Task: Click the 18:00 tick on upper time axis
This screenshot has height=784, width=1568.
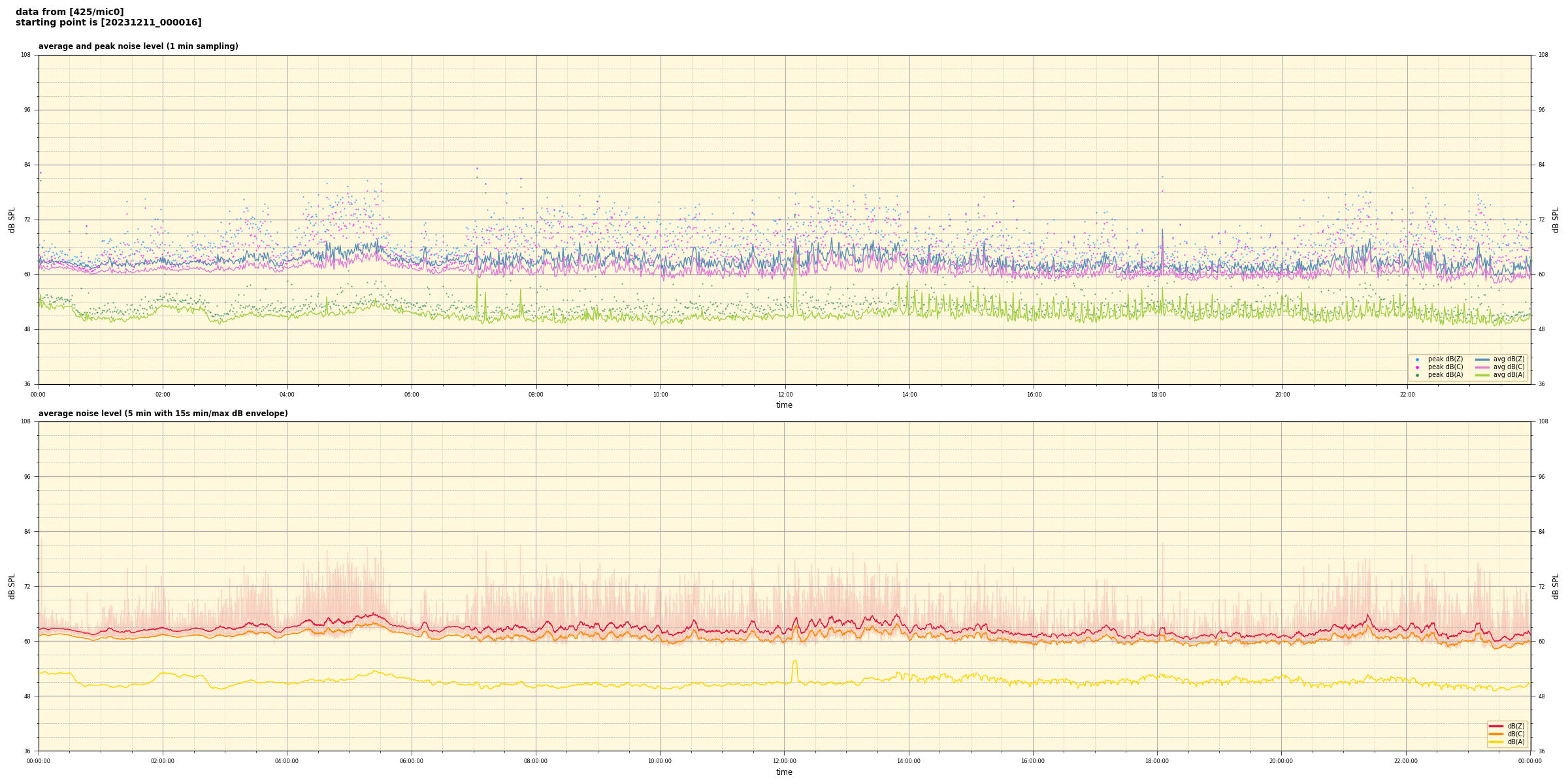Action: [x=1158, y=395]
